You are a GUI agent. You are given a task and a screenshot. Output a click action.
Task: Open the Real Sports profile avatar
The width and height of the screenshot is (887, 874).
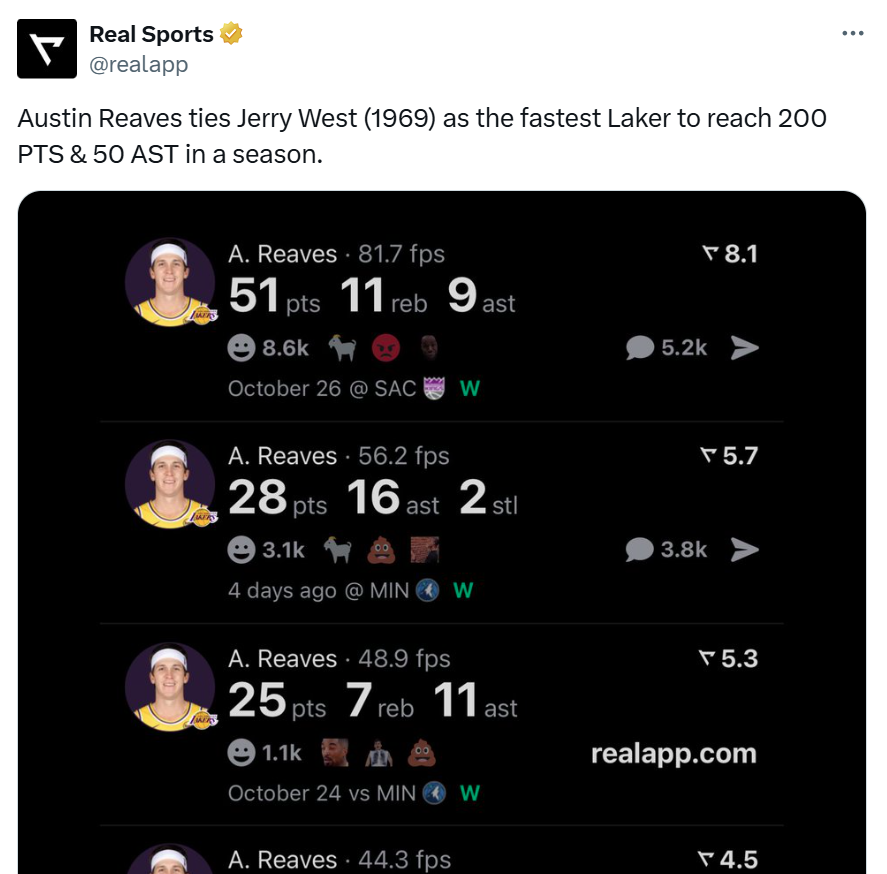pos(47,49)
